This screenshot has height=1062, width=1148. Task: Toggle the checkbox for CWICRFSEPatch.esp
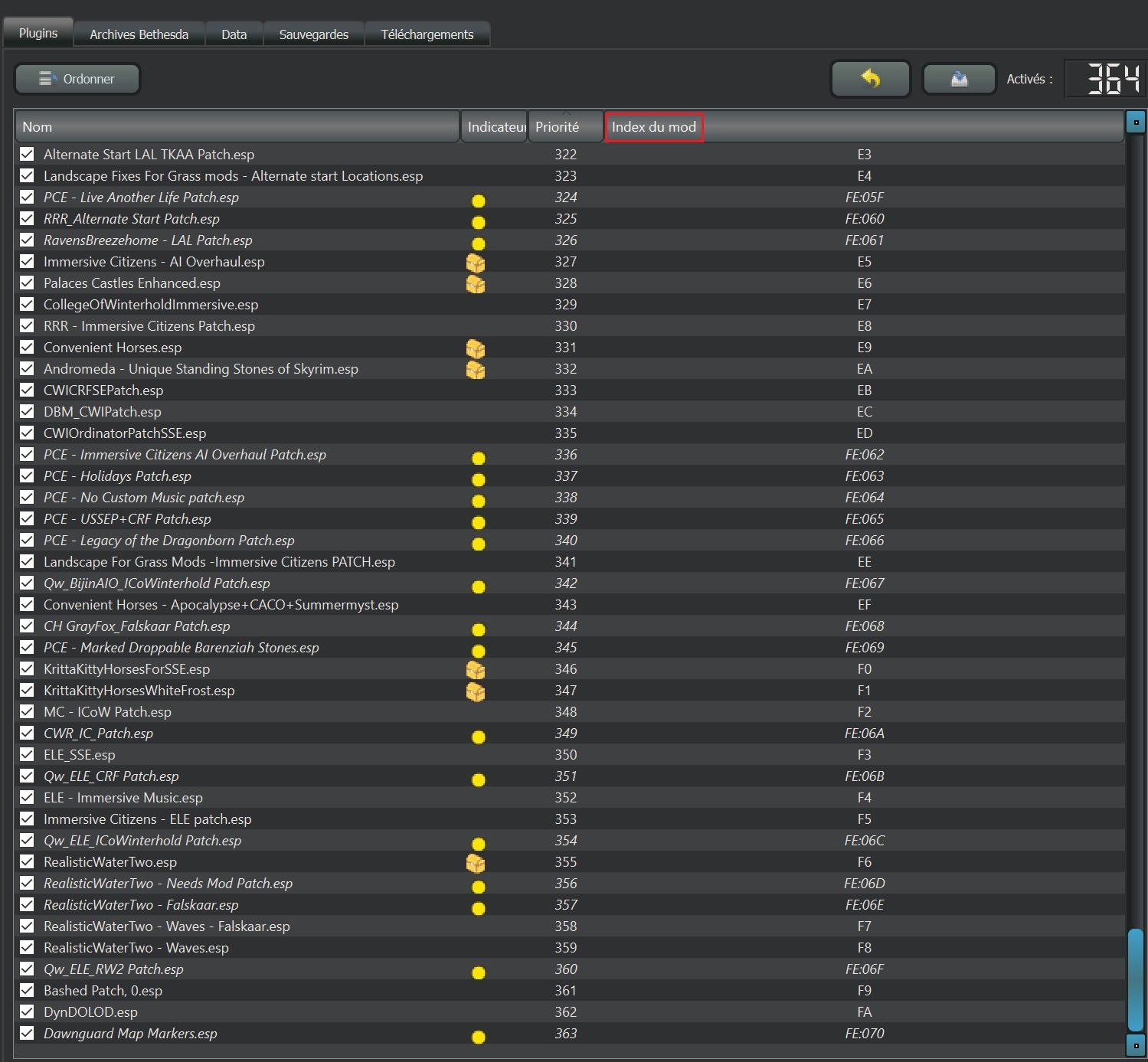point(27,390)
